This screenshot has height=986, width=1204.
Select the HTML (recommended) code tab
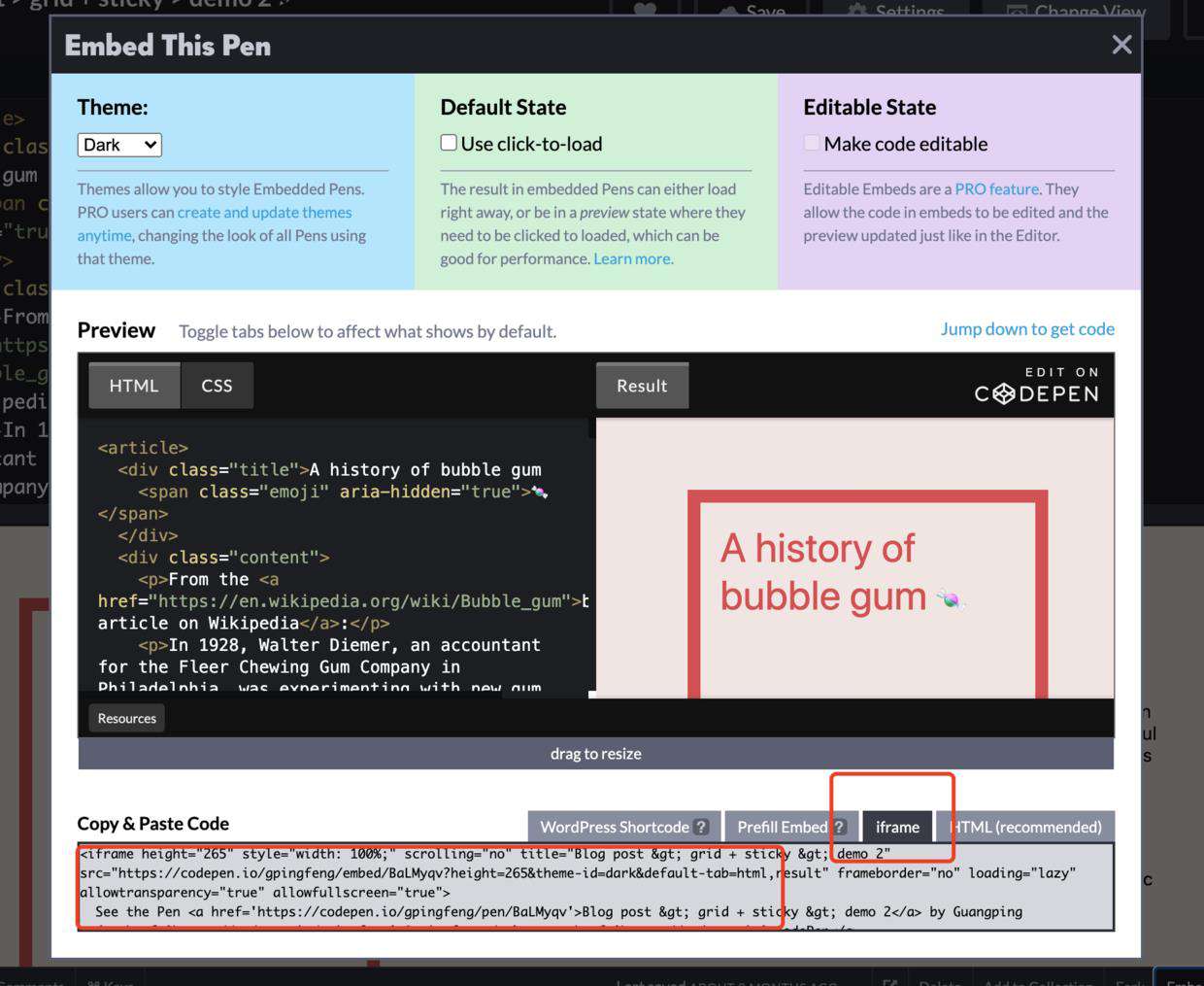click(x=1025, y=827)
